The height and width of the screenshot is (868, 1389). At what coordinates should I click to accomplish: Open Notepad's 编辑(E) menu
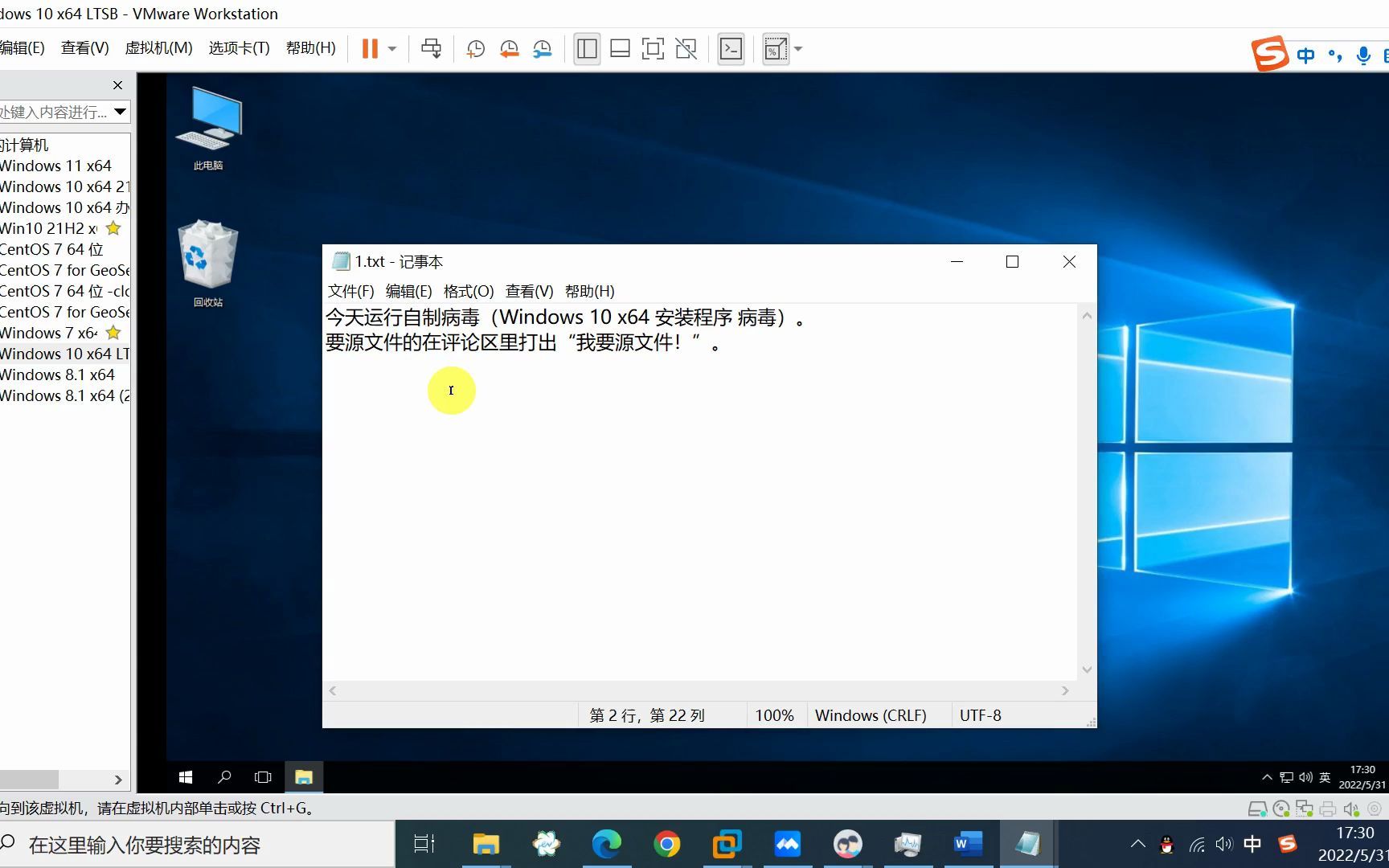(x=408, y=291)
